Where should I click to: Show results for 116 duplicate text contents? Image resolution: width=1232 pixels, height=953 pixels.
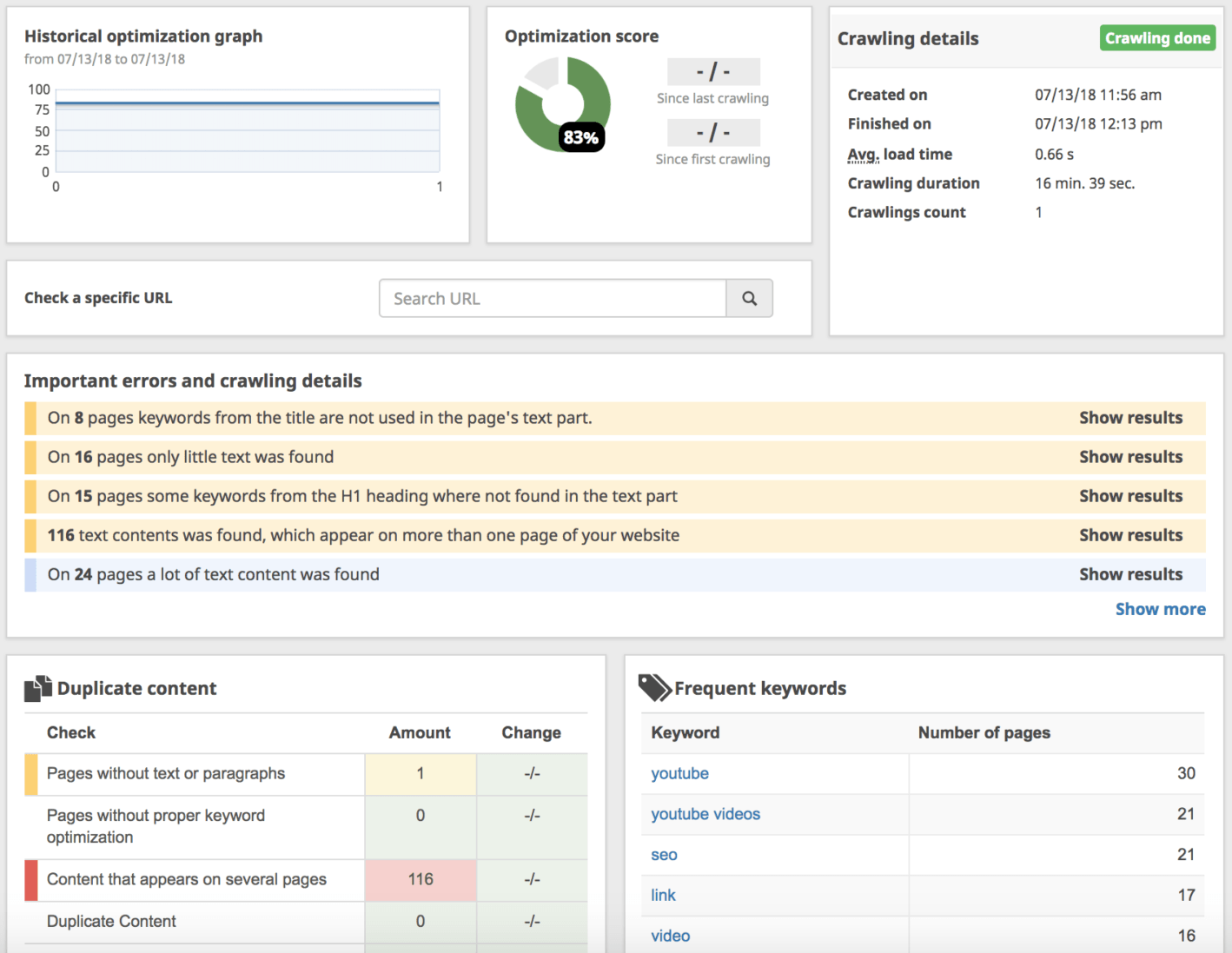pyautogui.click(x=1129, y=535)
